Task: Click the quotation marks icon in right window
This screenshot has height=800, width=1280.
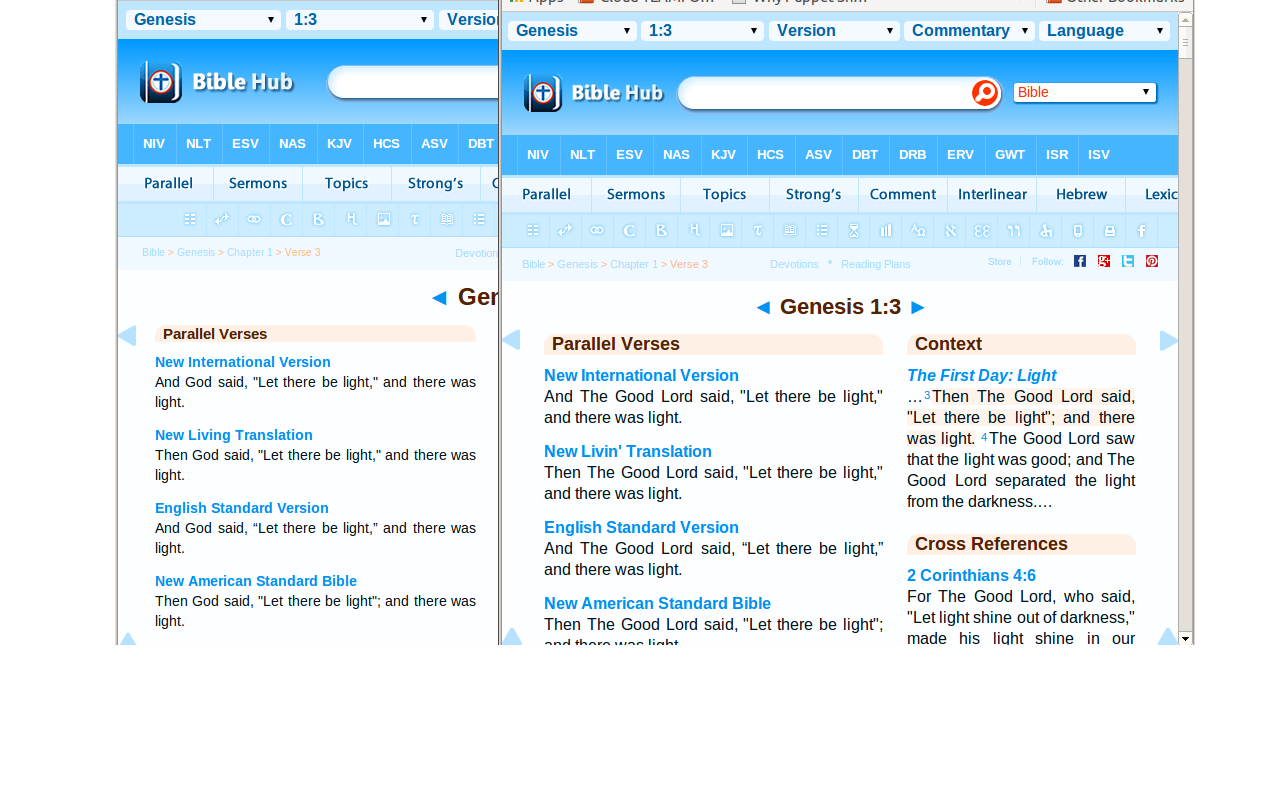Action: (1014, 231)
